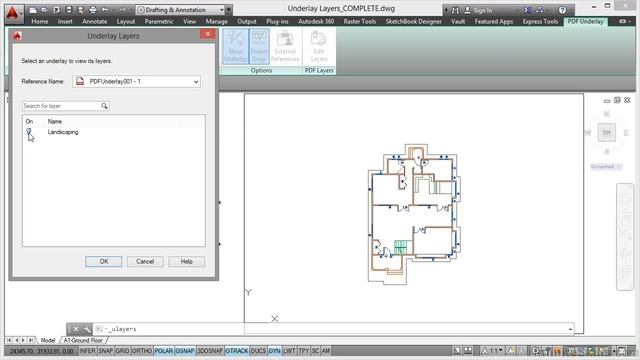Image resolution: width=640 pixels, height=360 pixels.
Task: Switch to the Annotate ribbon tab
Action: coord(95,21)
